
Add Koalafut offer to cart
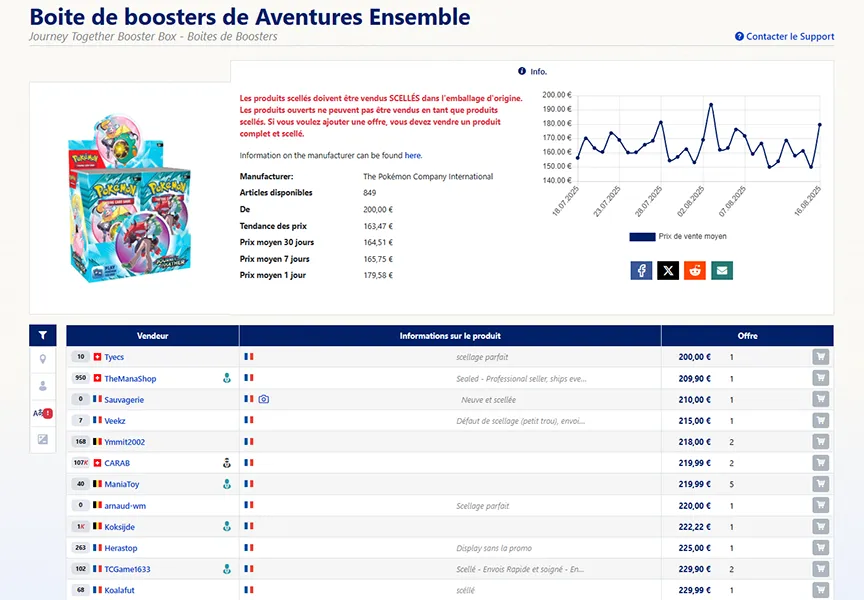pyautogui.click(x=820, y=590)
